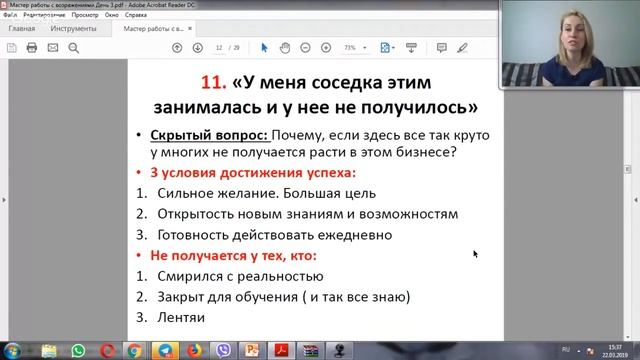
Task: Switch to the Главная tab
Action: tap(22, 29)
